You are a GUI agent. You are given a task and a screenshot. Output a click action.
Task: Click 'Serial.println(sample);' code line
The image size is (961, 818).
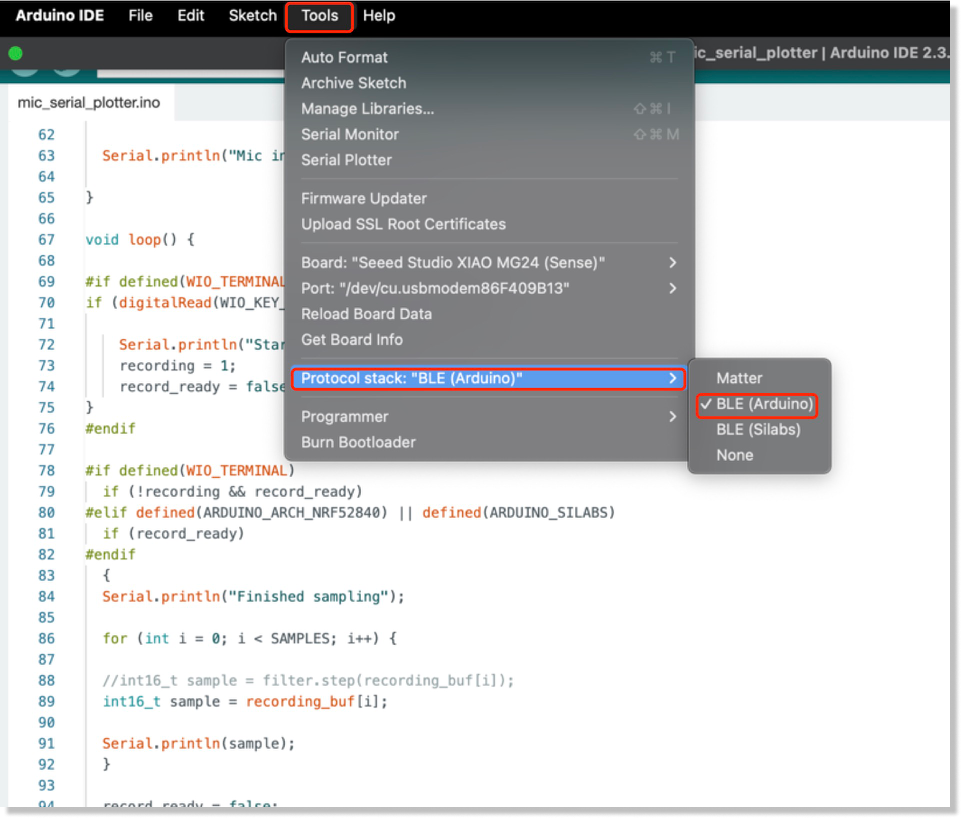[x=199, y=744]
